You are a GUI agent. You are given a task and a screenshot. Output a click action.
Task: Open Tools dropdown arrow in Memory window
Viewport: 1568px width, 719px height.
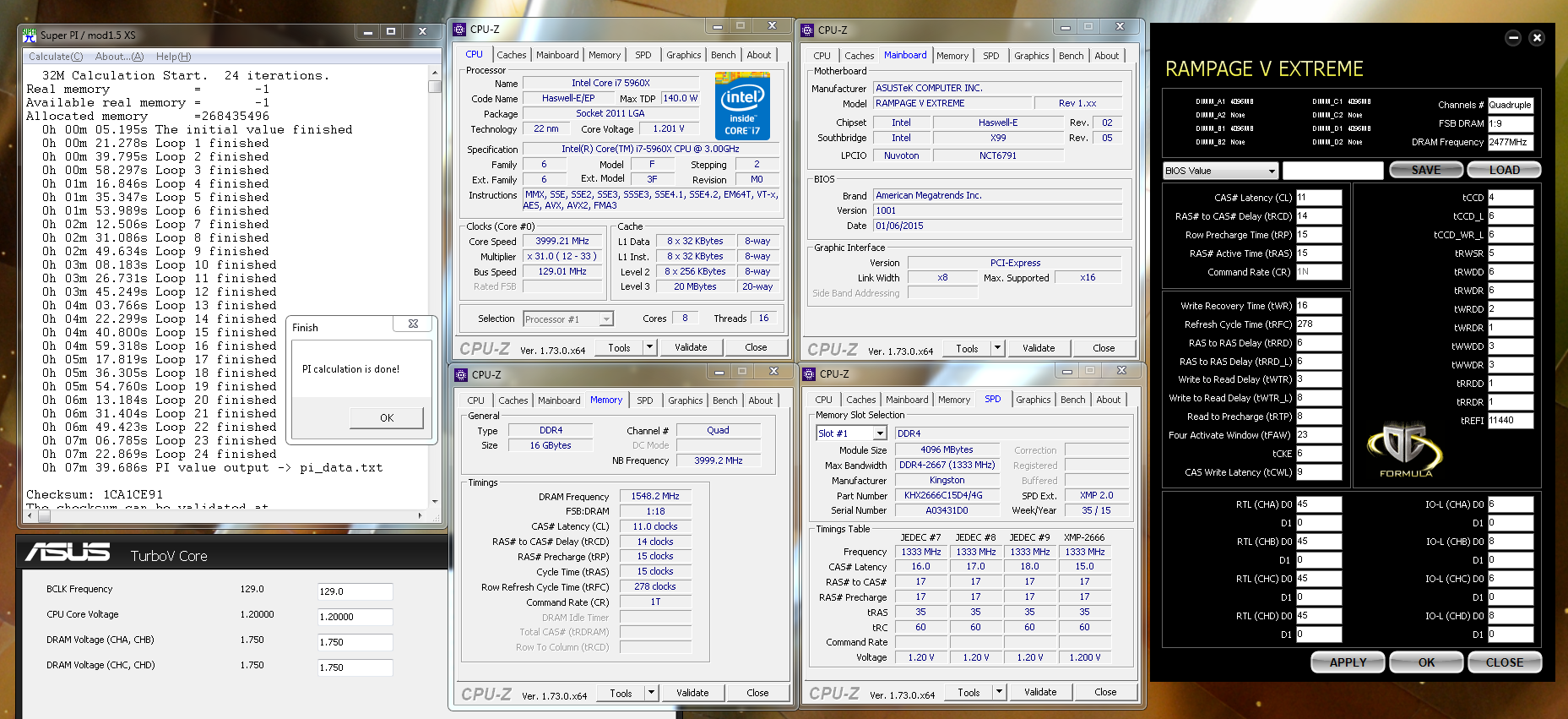tap(651, 692)
